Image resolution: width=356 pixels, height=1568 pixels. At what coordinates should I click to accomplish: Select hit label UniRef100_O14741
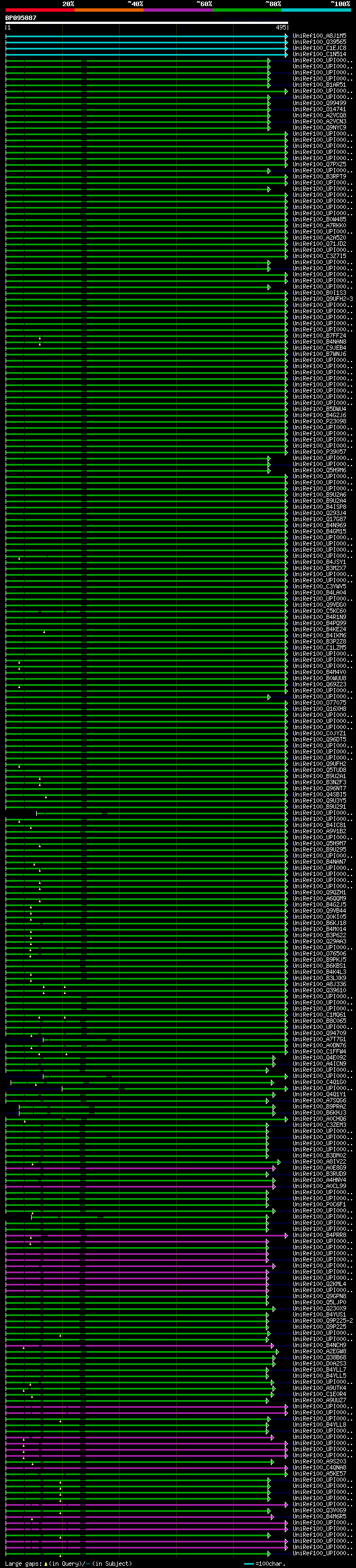pos(319,109)
